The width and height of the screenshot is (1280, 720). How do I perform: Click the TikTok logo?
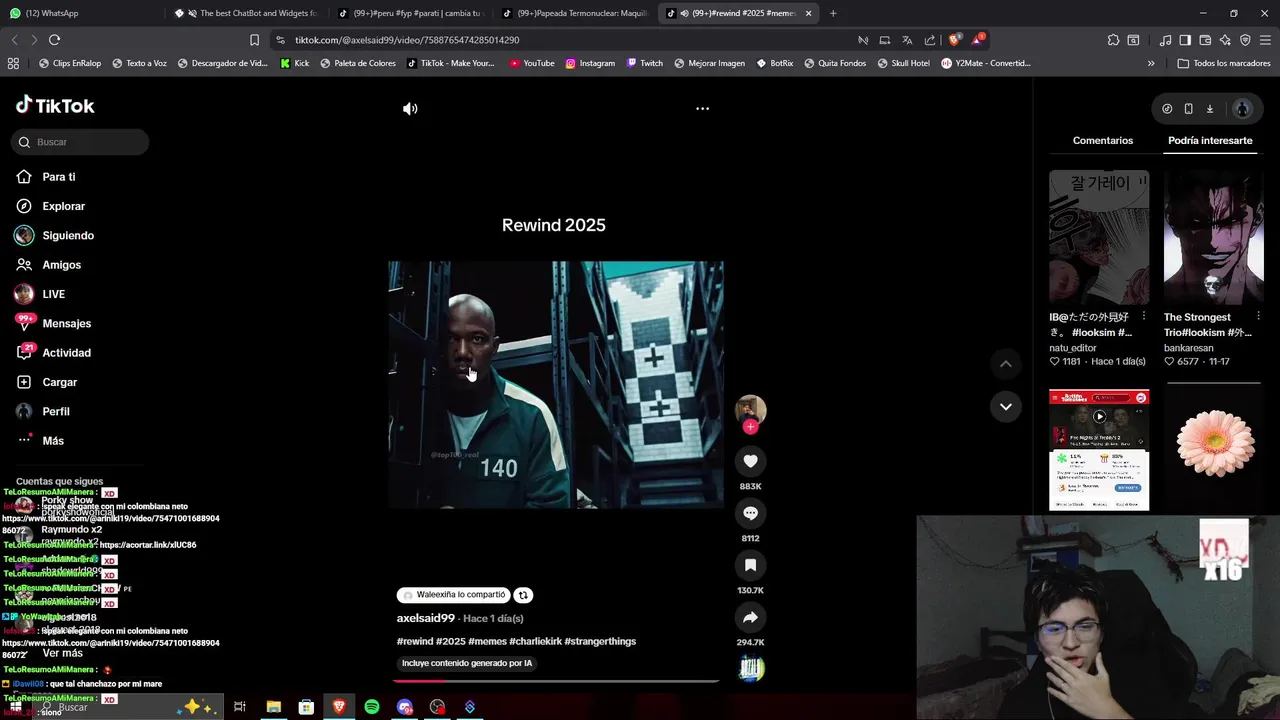click(55, 105)
